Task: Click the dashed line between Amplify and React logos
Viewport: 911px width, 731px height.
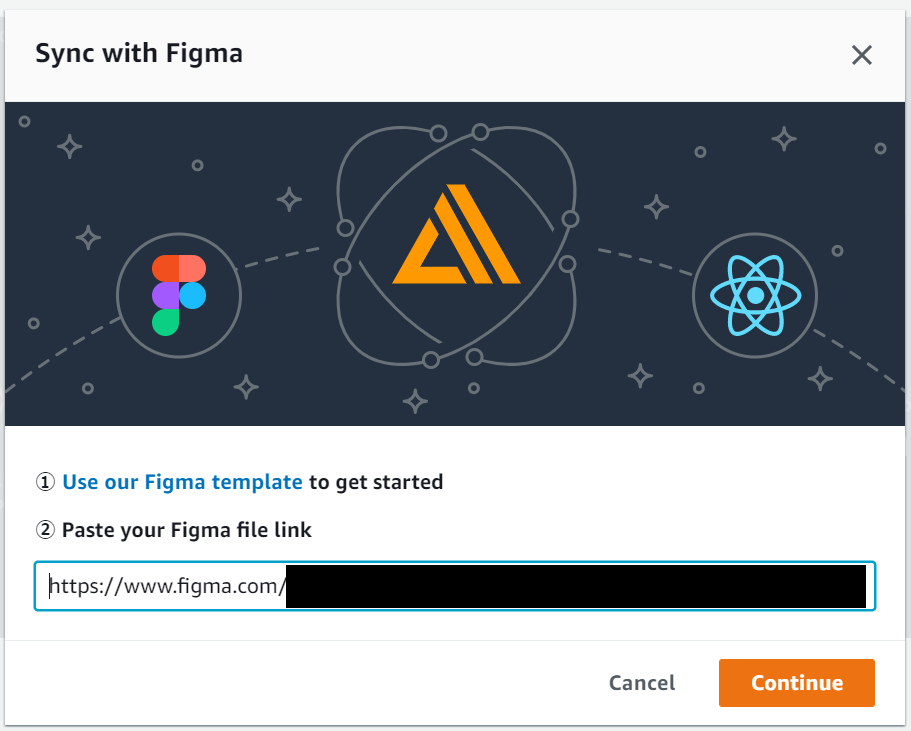Action: pyautogui.click(x=645, y=261)
